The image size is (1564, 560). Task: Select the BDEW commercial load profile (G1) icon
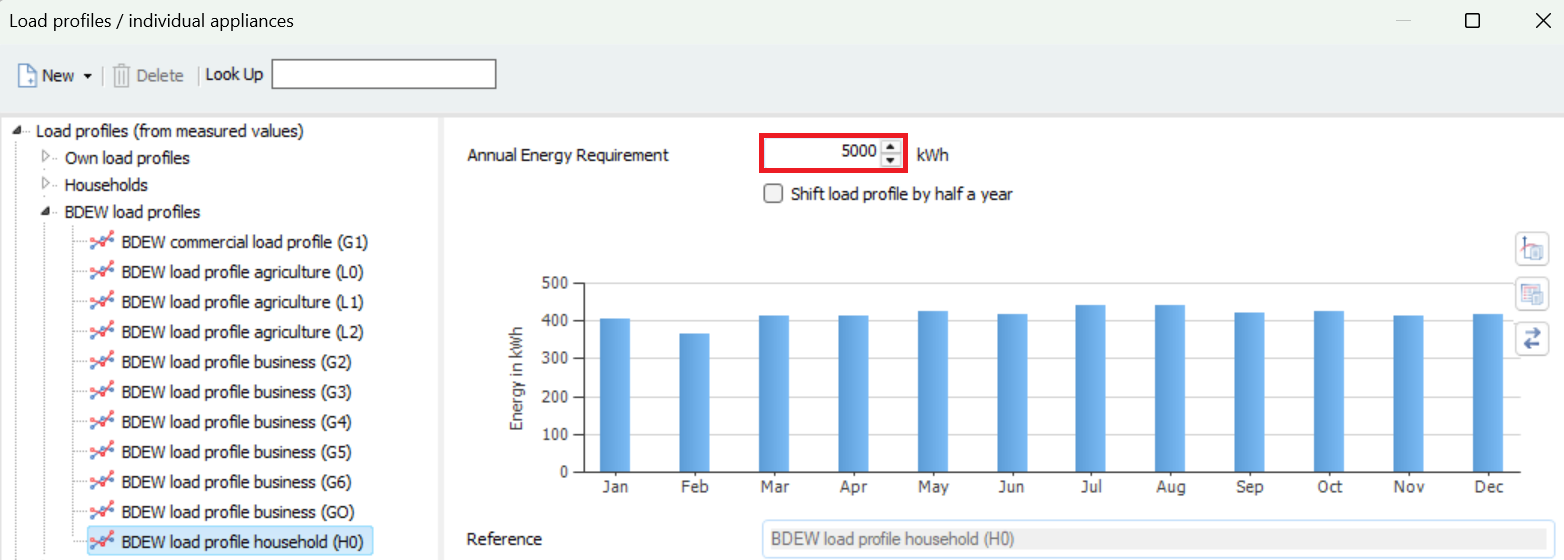(101, 242)
